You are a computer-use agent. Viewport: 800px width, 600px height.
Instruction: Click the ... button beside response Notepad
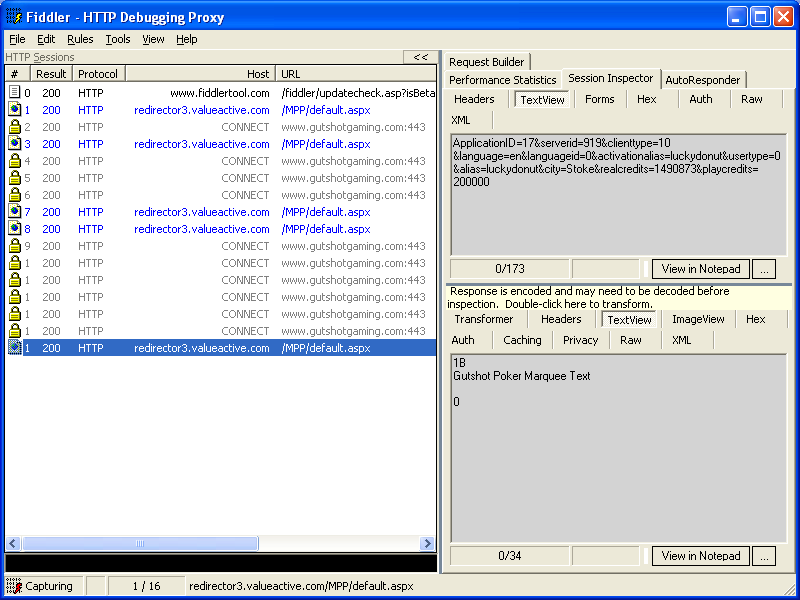pos(764,556)
